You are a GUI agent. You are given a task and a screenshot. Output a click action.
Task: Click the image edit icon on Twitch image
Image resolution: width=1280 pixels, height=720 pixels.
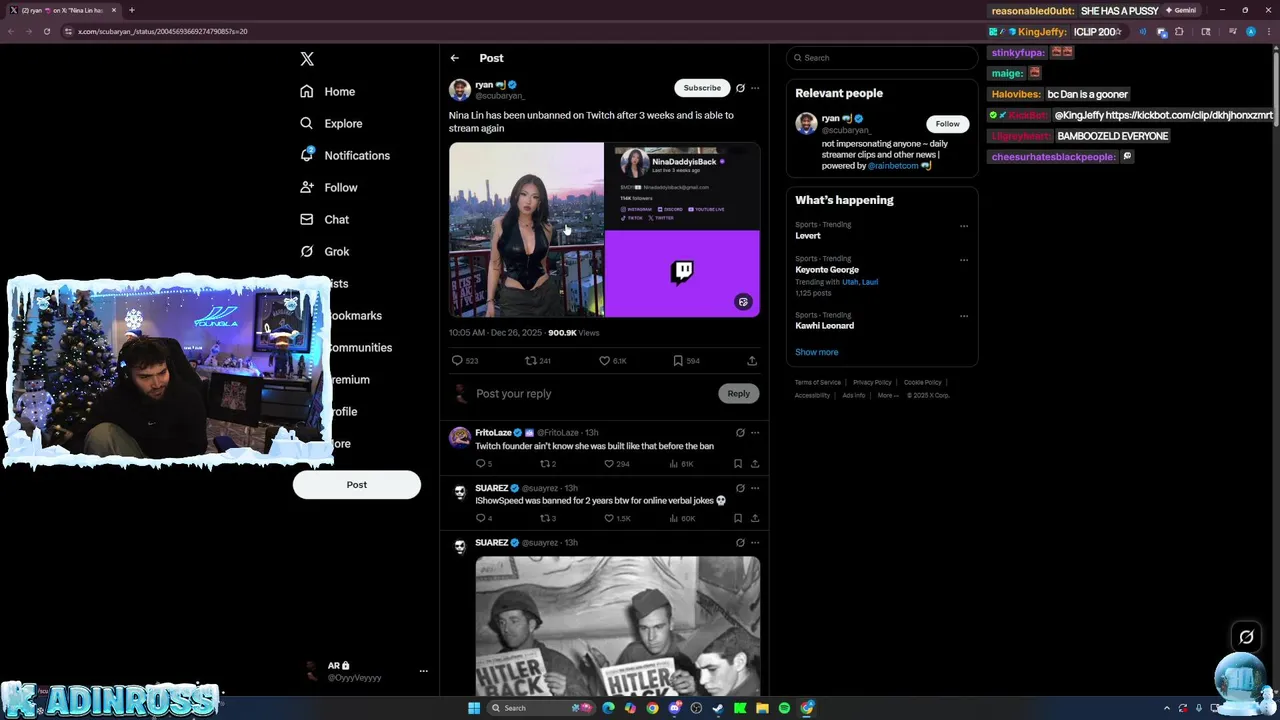pyautogui.click(x=743, y=302)
